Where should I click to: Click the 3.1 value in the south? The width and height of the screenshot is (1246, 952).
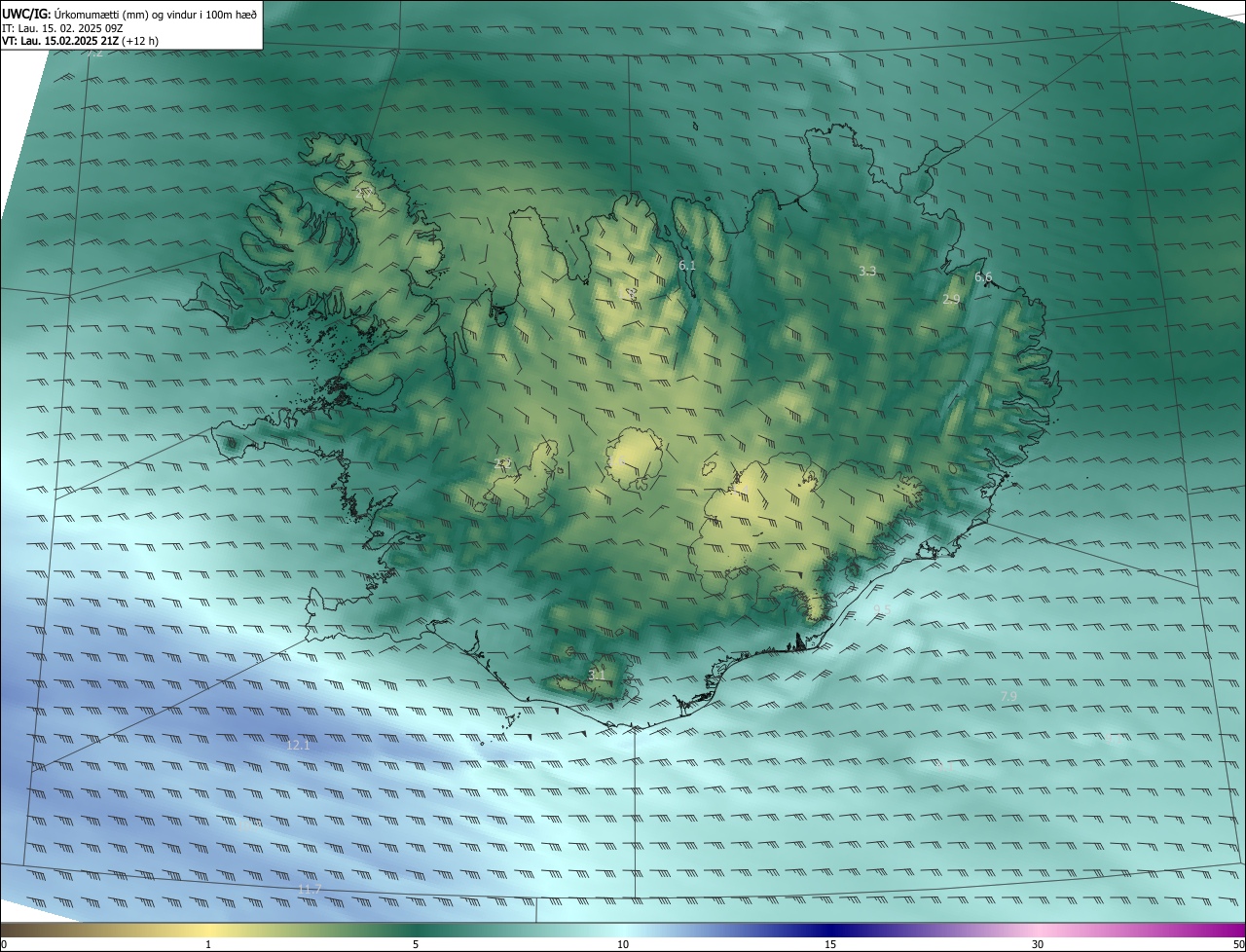pos(597,675)
